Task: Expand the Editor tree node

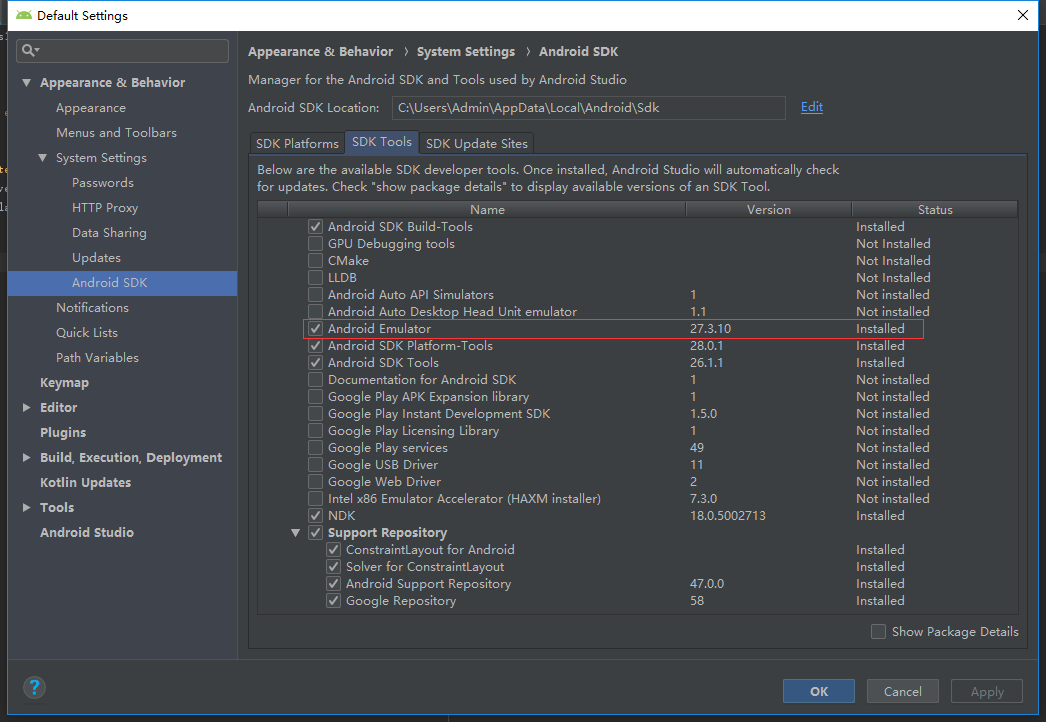Action: 27,408
